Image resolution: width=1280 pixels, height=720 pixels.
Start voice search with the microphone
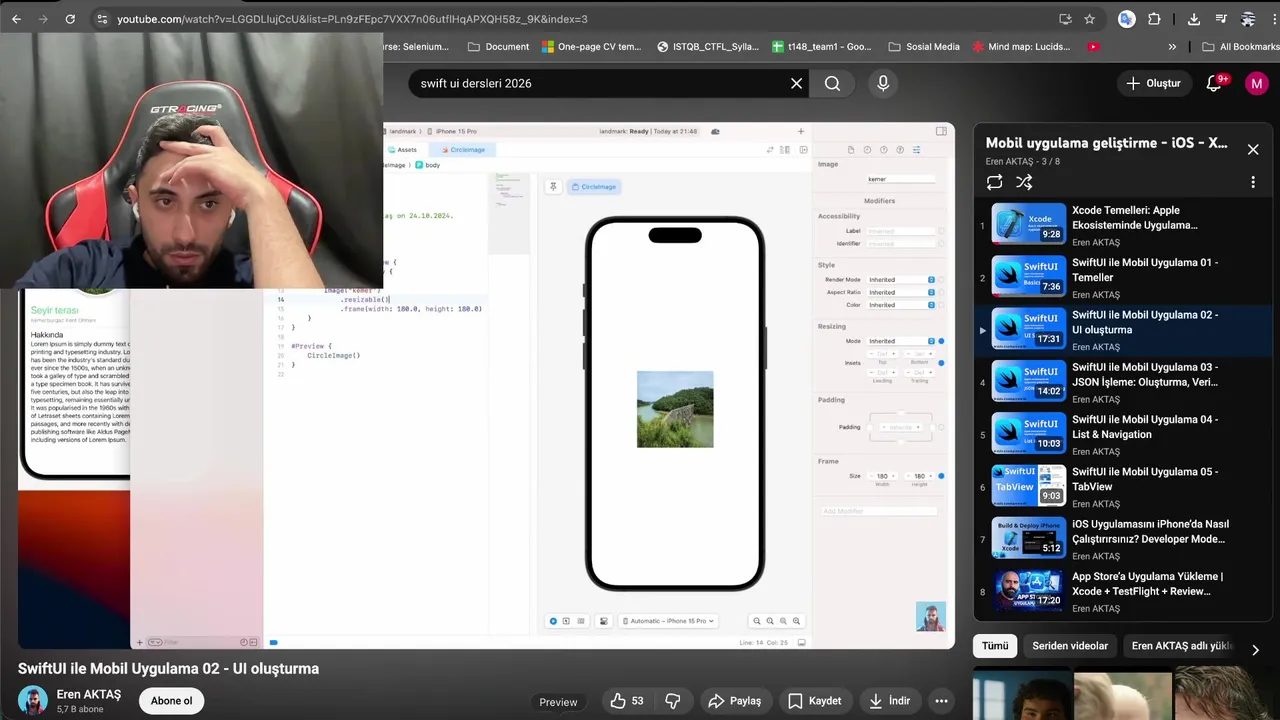(x=883, y=83)
